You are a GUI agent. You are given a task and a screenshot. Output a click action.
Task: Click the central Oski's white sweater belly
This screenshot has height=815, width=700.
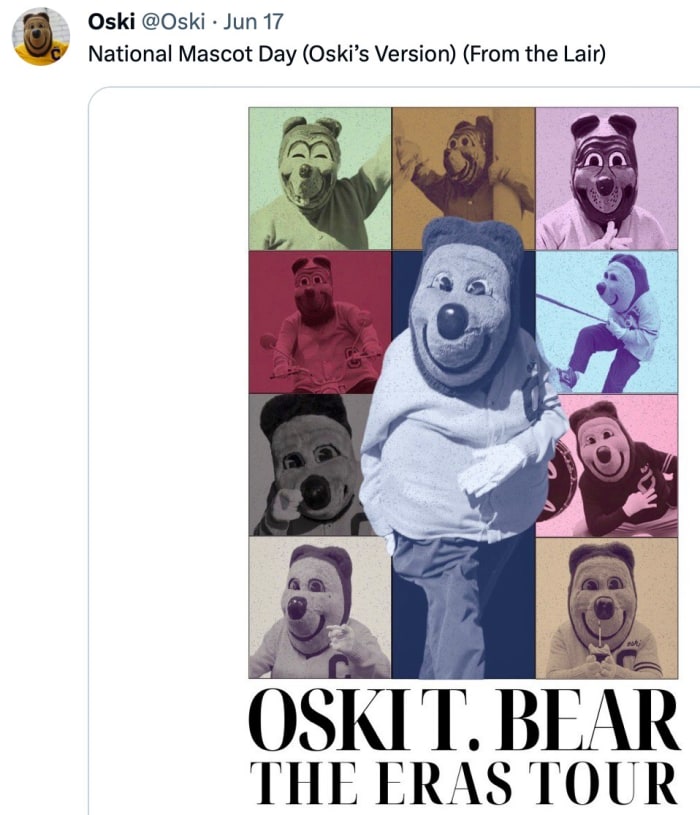pos(430,440)
